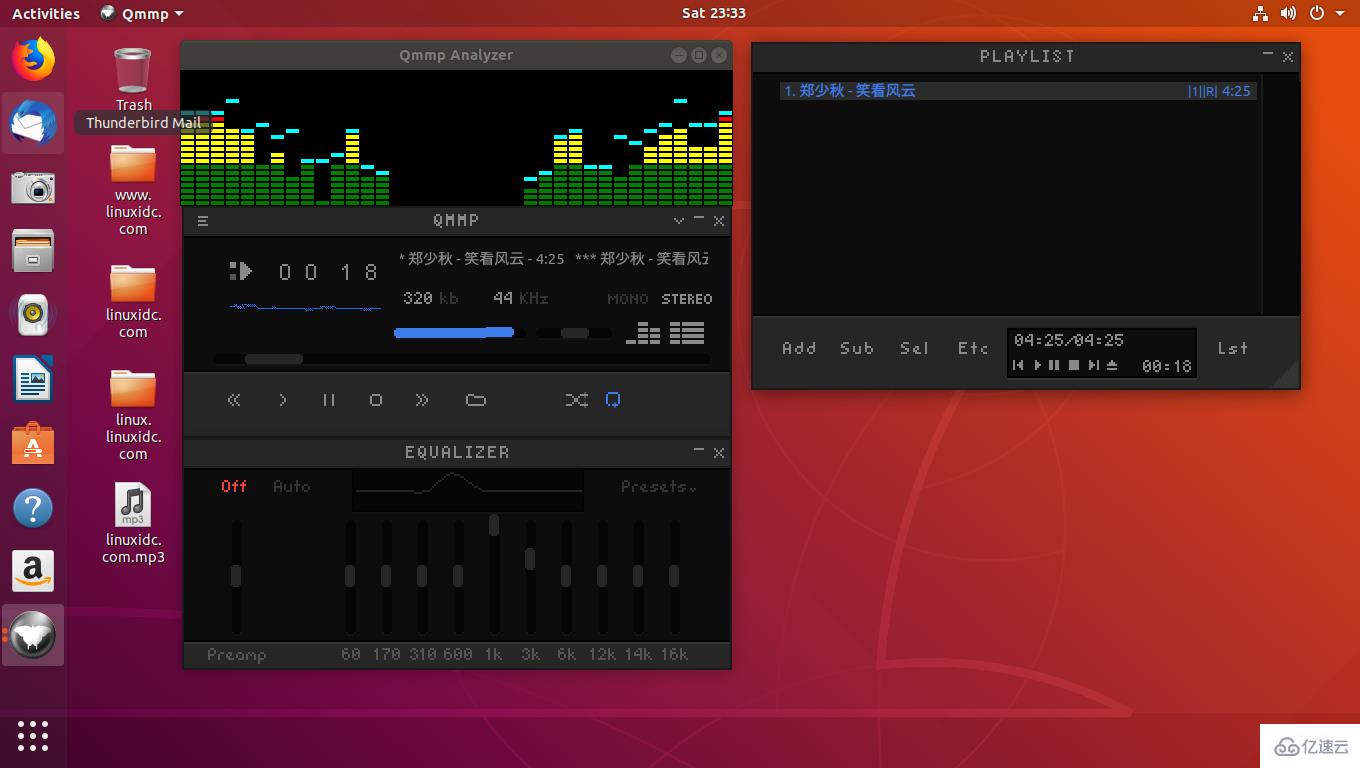
Task: Click previous-track mini button in playlist
Action: (x=1018, y=365)
